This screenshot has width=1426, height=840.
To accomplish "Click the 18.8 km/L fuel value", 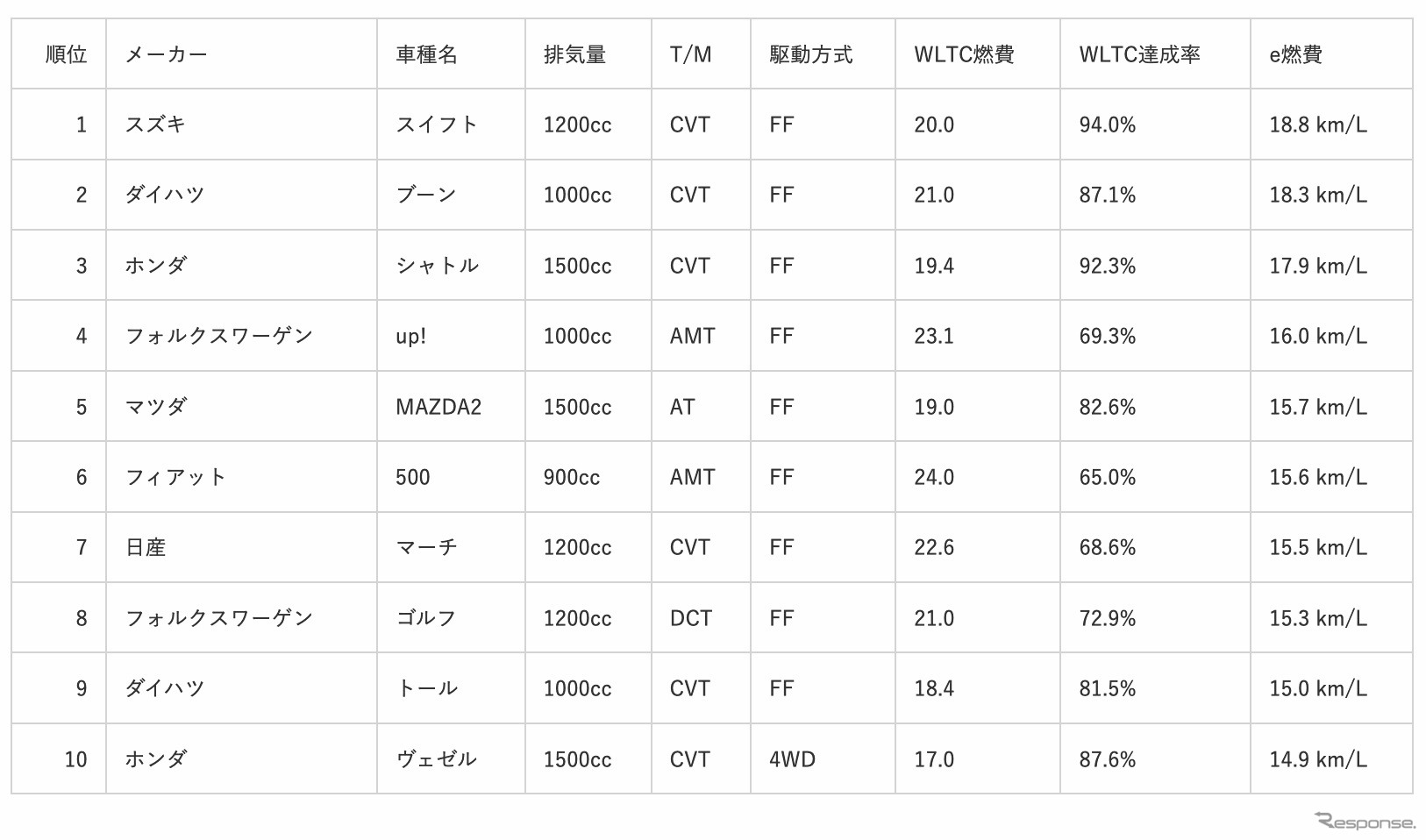I will pyautogui.click(x=1317, y=125).
